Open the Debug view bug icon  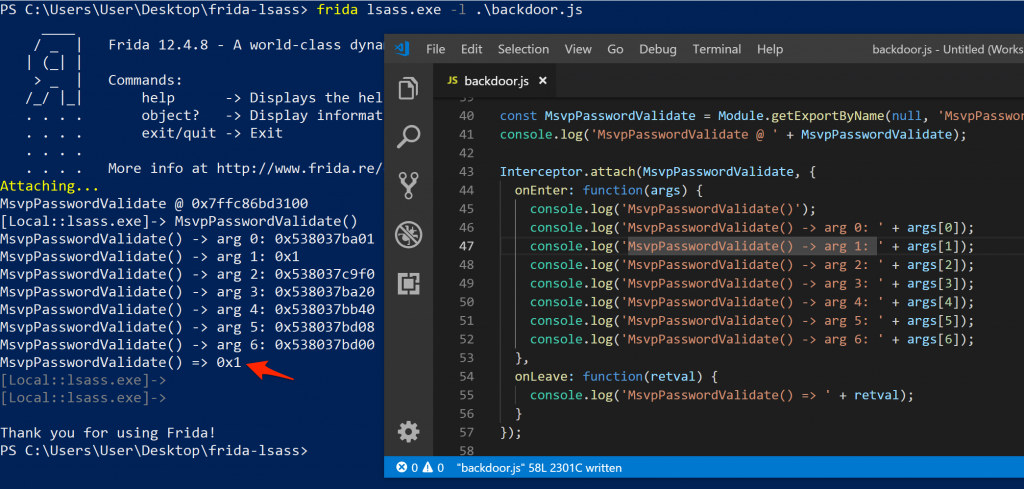(x=408, y=234)
